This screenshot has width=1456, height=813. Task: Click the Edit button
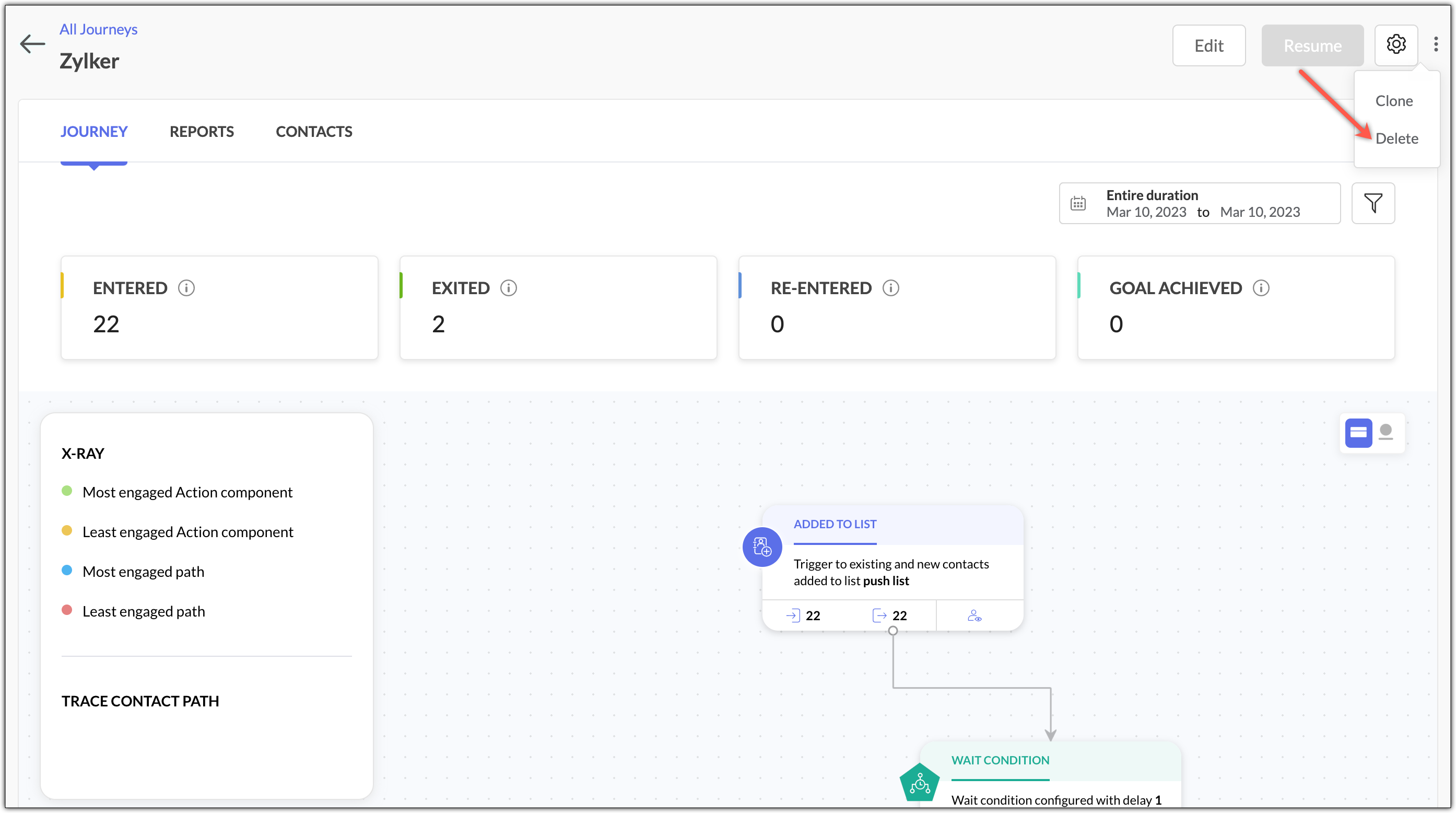(x=1209, y=45)
